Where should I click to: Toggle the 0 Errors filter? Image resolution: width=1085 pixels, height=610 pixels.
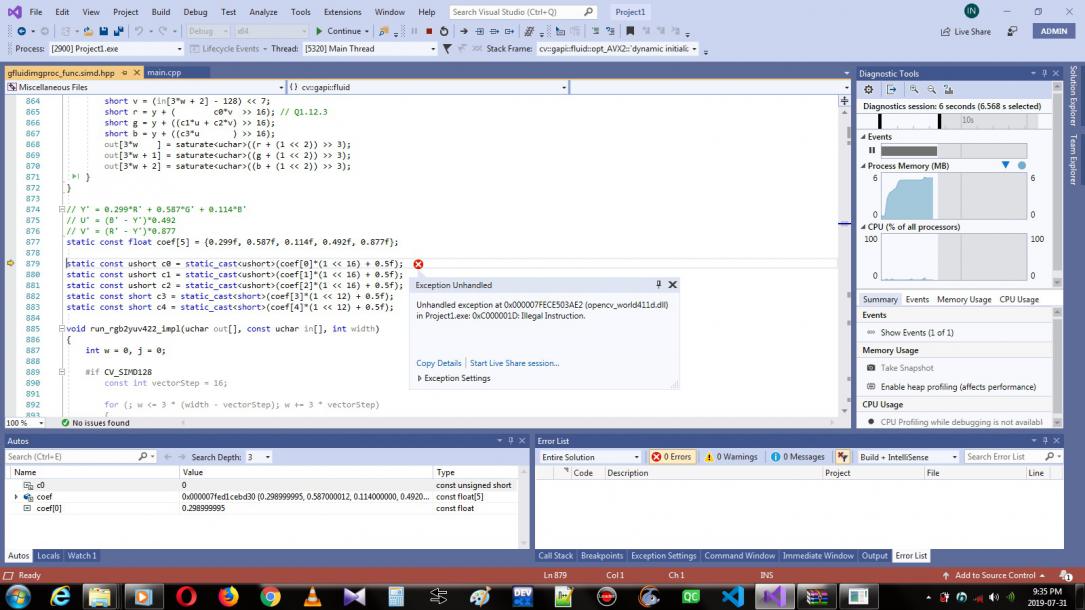(x=671, y=457)
